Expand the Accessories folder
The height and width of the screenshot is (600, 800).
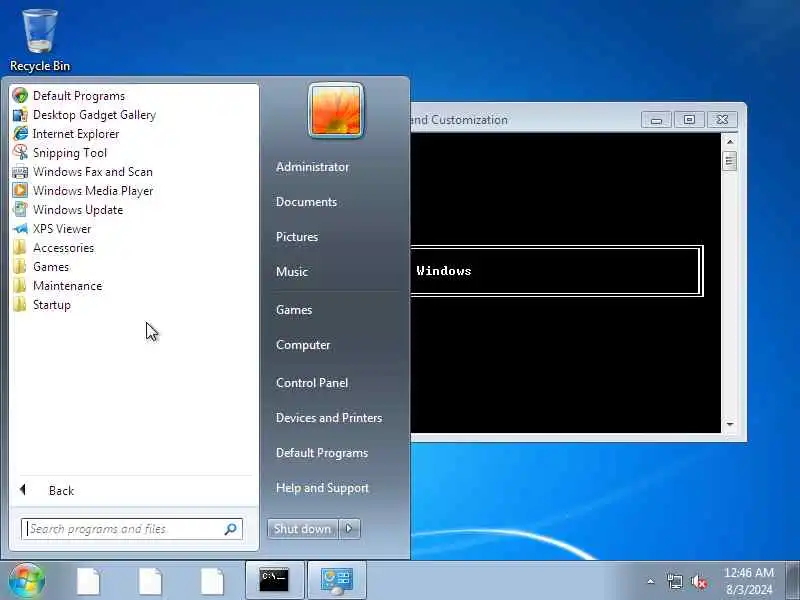(x=133, y=247)
